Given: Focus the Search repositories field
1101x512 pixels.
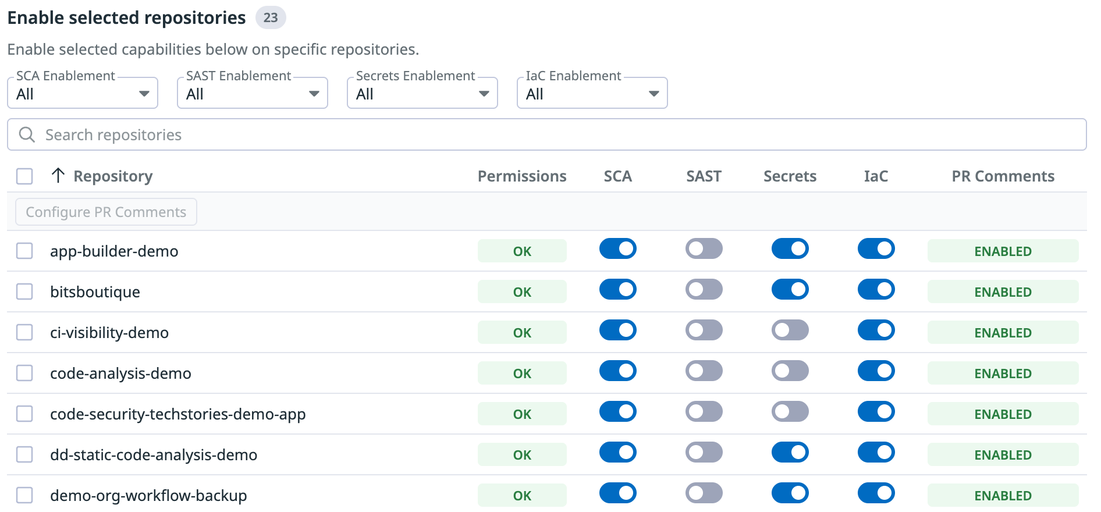Looking at the screenshot, I should (547, 135).
